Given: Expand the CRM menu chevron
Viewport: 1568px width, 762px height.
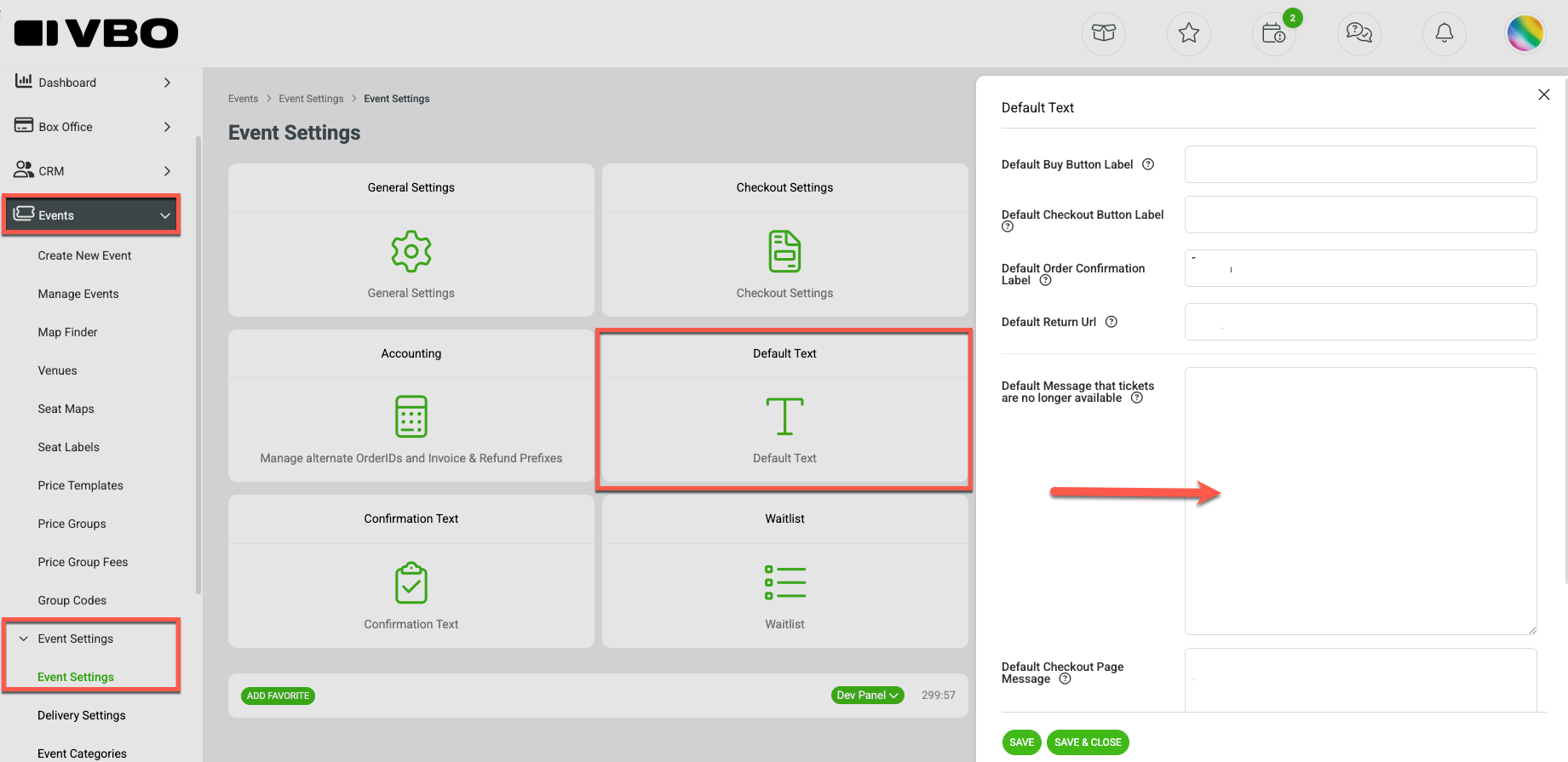Looking at the screenshot, I should 167,171.
